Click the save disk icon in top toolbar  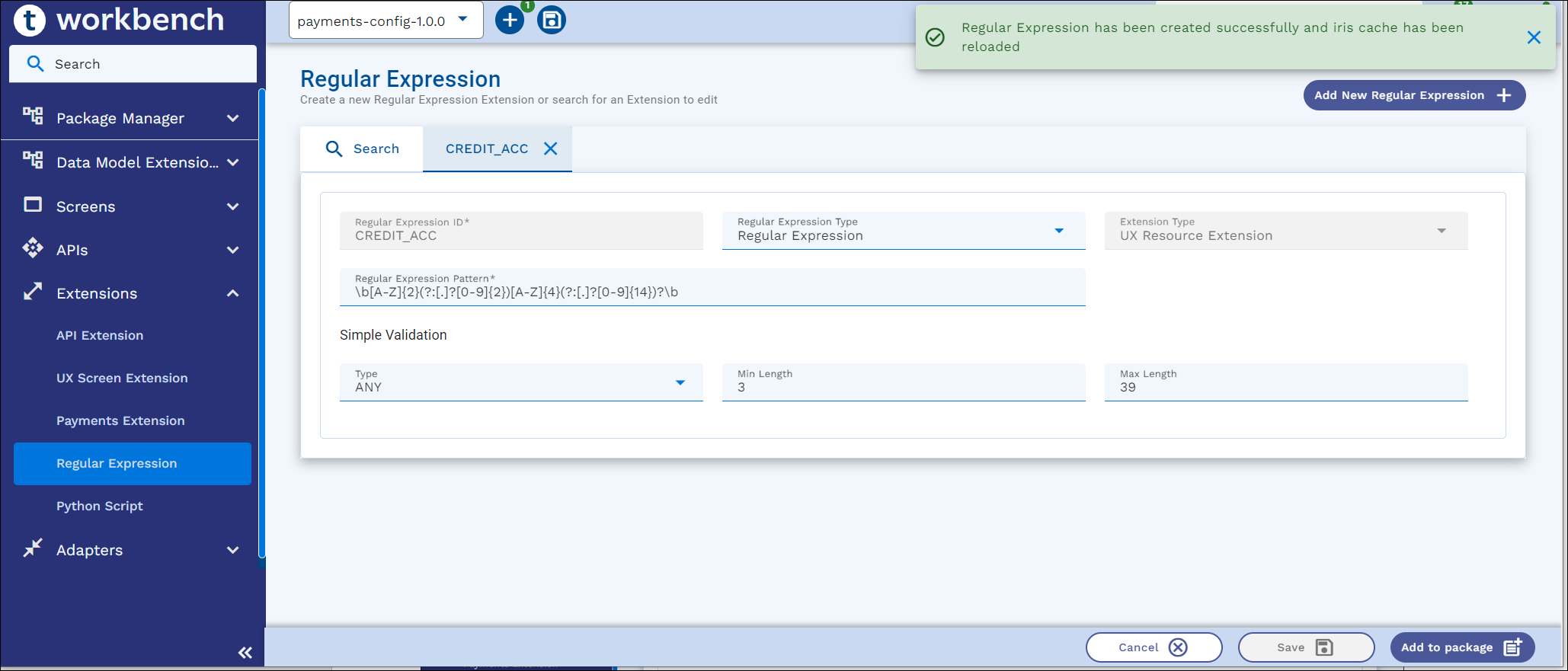pos(552,21)
